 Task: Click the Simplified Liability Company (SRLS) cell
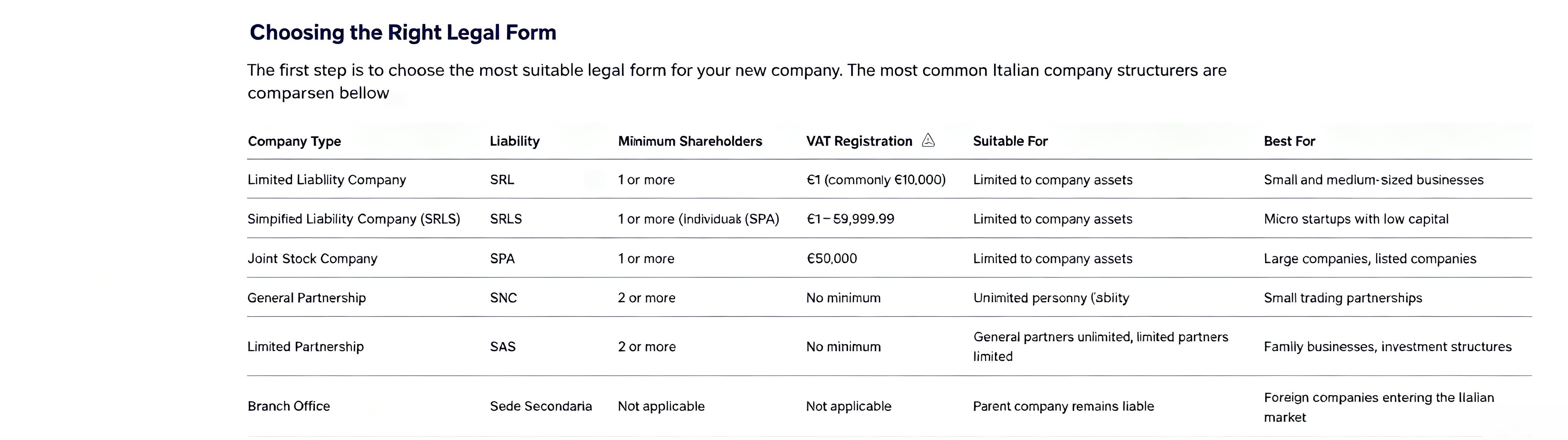[354, 219]
